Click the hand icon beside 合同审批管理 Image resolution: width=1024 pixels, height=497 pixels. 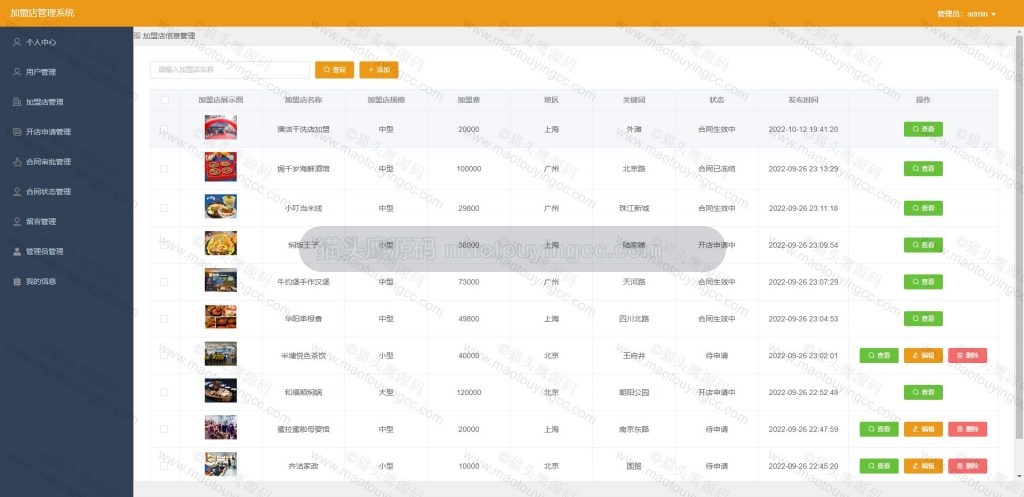(17, 162)
